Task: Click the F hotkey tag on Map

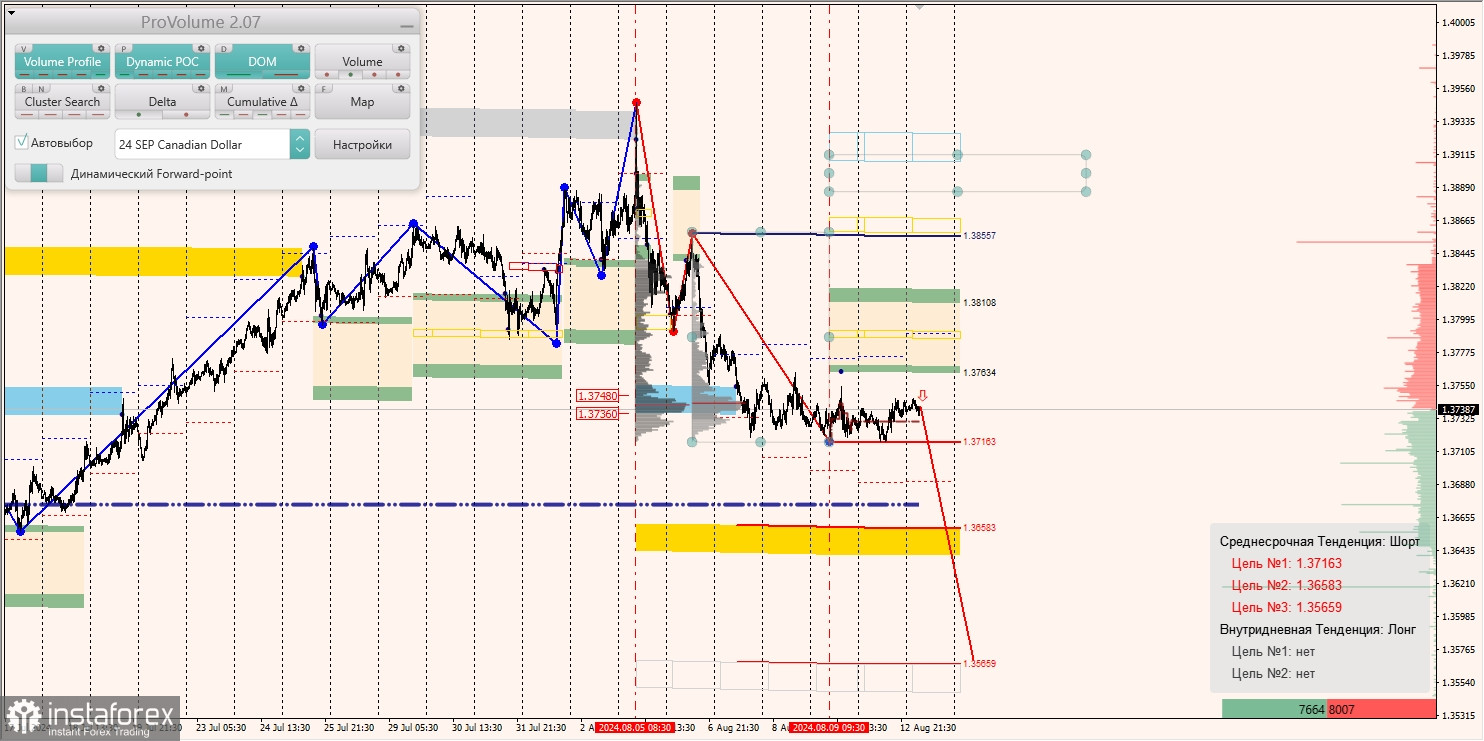Action: tap(324, 88)
